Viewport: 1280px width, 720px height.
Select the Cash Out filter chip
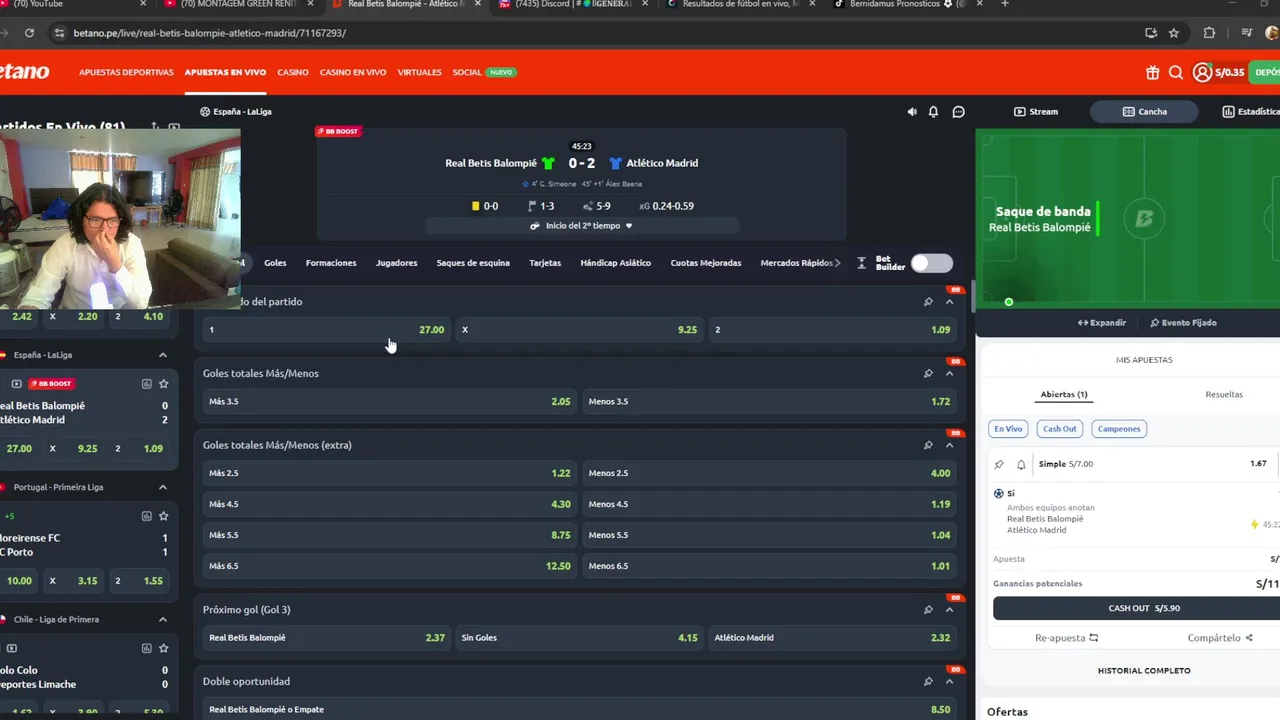pos(1059,428)
